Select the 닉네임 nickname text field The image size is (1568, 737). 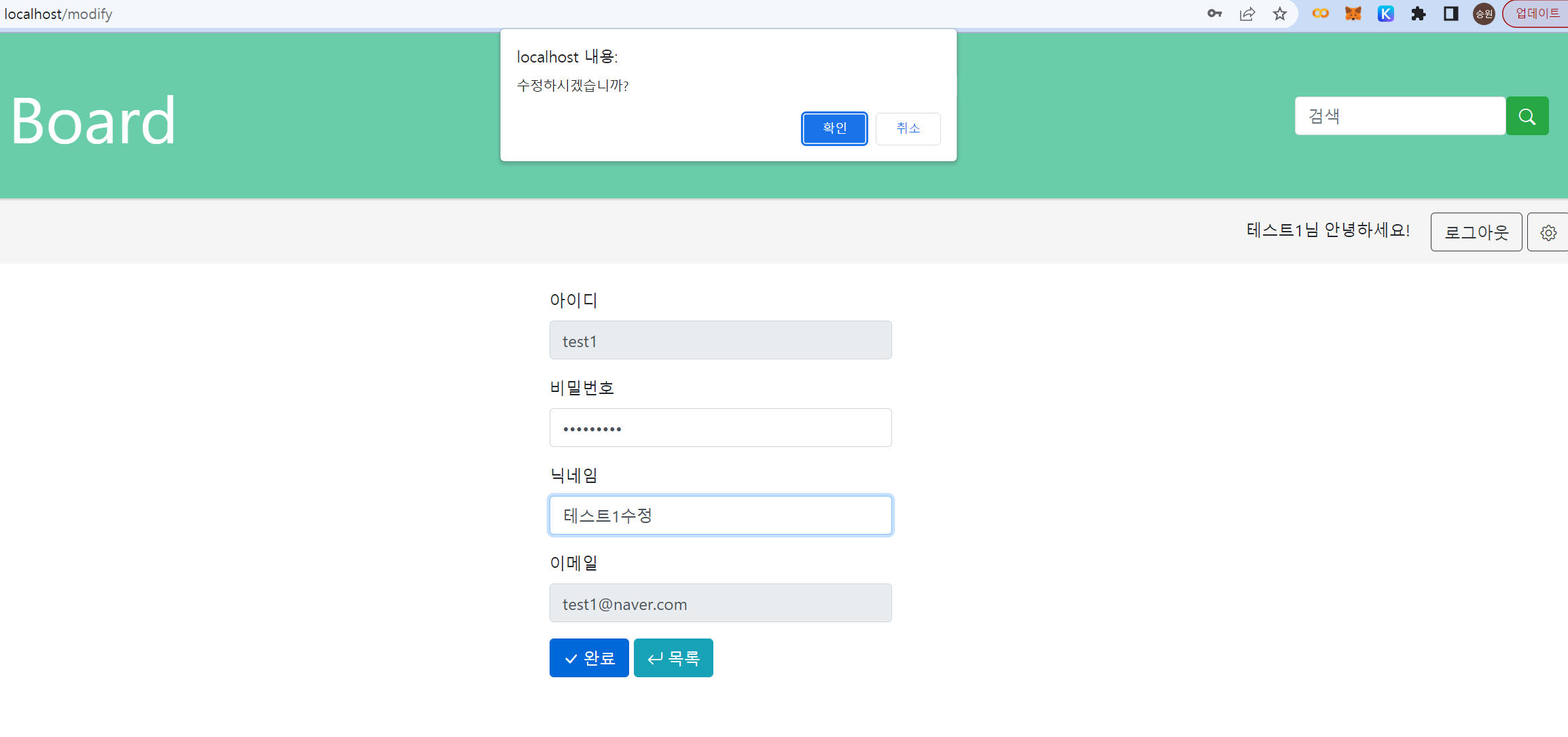(x=720, y=515)
